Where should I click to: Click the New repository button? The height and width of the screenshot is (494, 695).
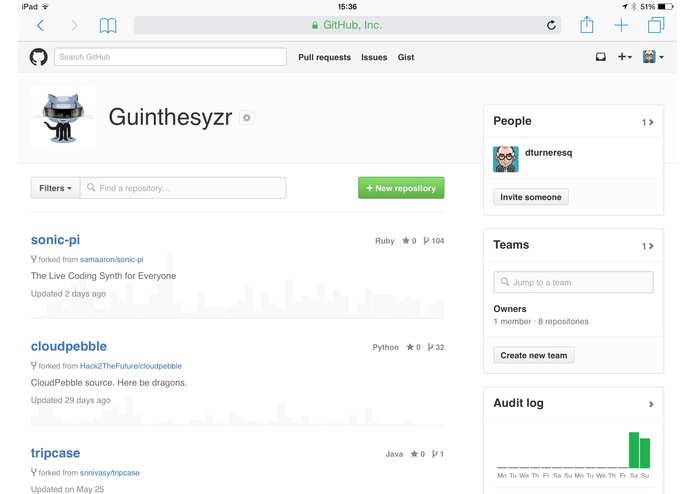[401, 188]
